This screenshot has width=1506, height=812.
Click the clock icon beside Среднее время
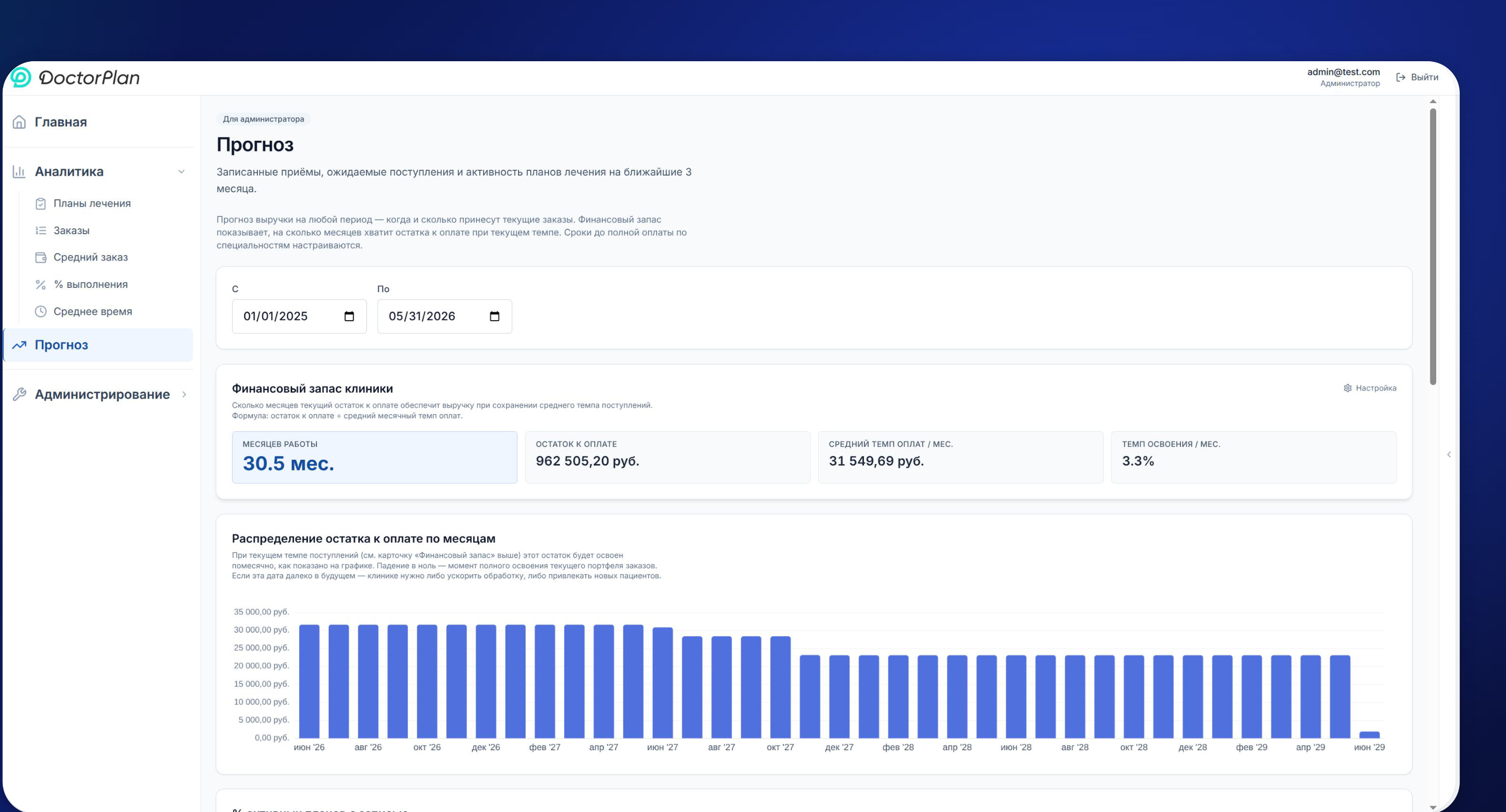coord(40,311)
